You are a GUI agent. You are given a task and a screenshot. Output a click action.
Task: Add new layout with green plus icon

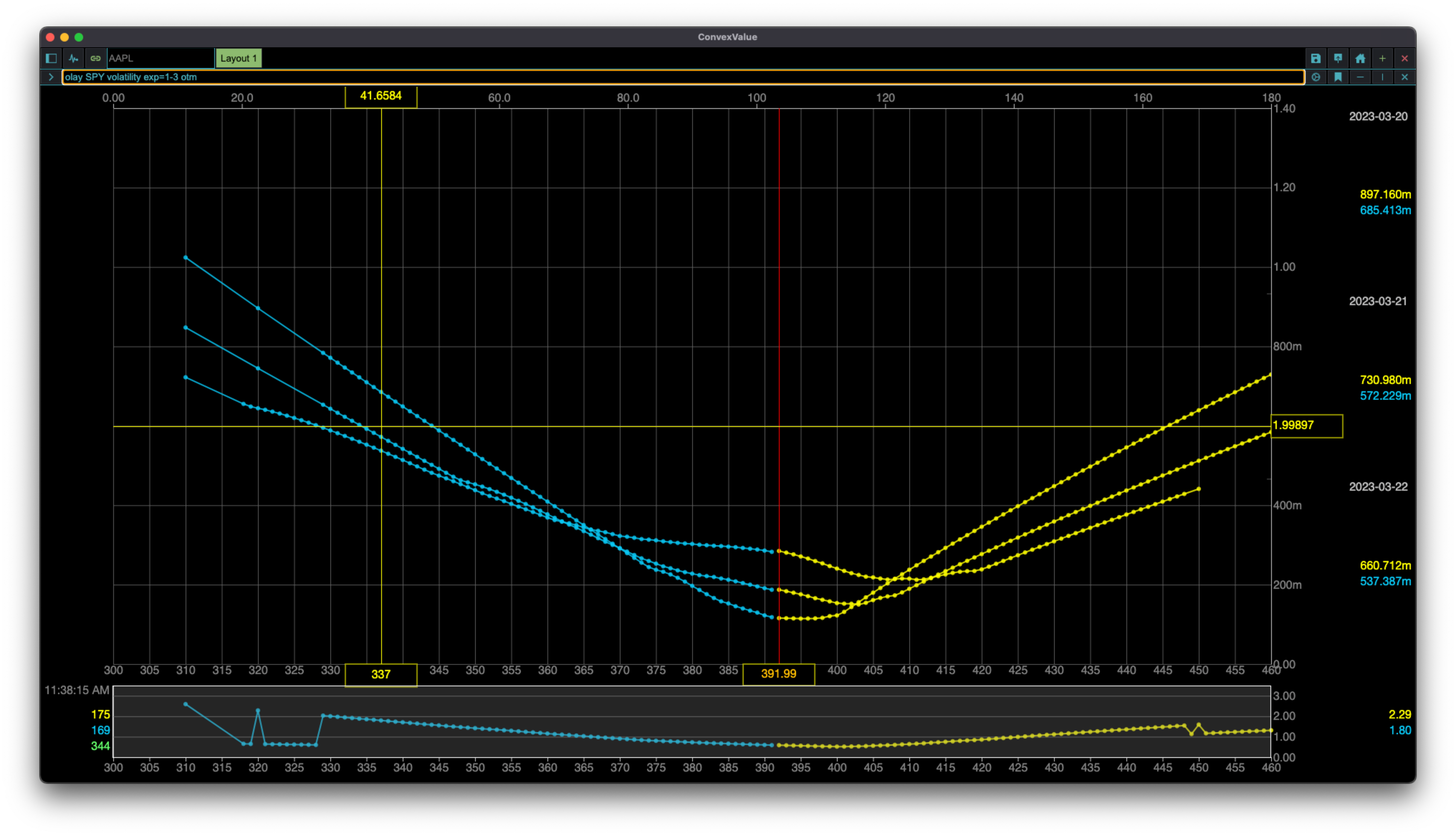coord(1383,58)
